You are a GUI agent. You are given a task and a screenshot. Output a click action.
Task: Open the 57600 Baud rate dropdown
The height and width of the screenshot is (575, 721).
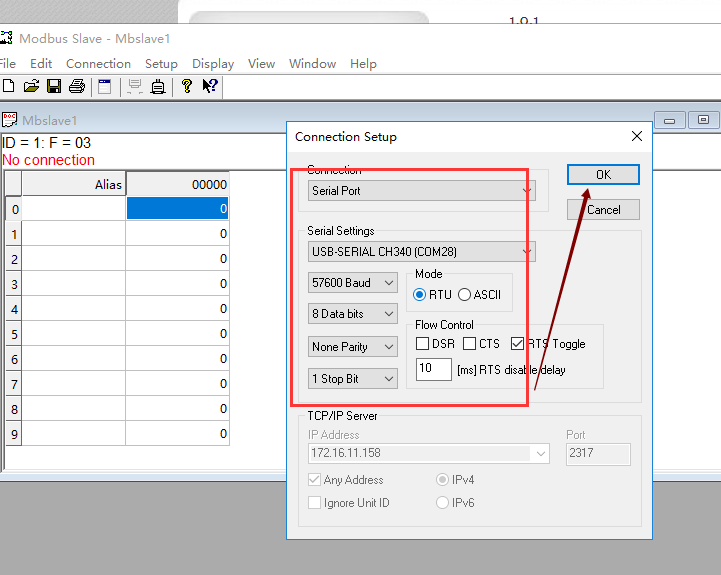pyautogui.click(x=353, y=283)
